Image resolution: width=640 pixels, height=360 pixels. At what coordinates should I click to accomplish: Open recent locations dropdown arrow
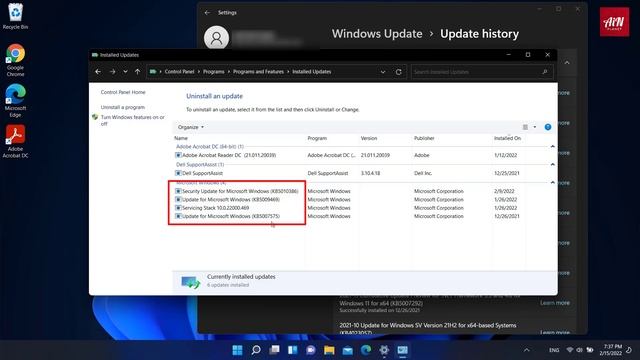coord(125,72)
